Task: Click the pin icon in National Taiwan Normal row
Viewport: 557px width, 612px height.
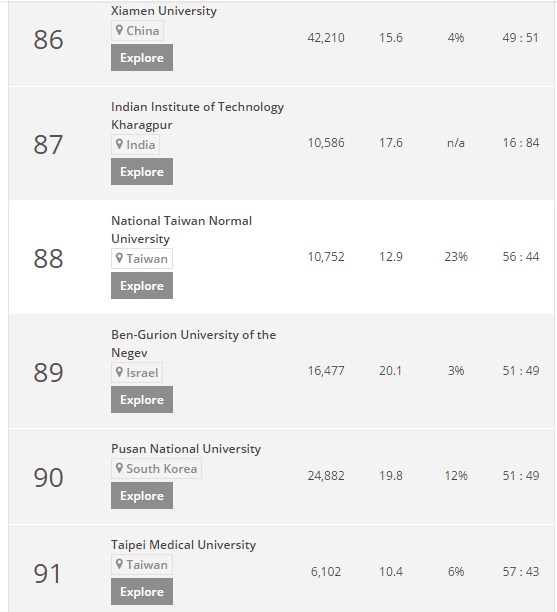Action: [x=119, y=258]
